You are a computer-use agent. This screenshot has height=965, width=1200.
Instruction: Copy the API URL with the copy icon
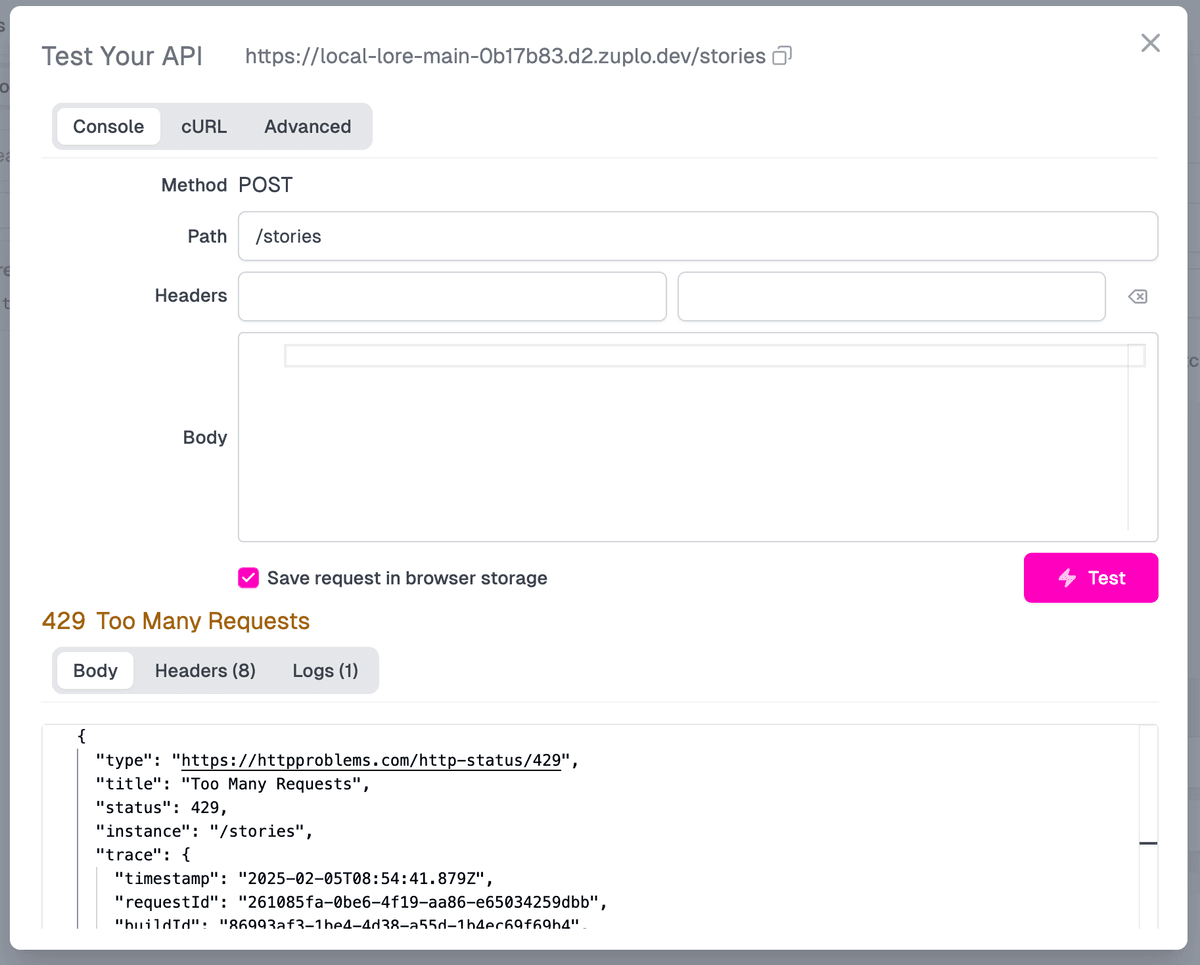coord(782,56)
